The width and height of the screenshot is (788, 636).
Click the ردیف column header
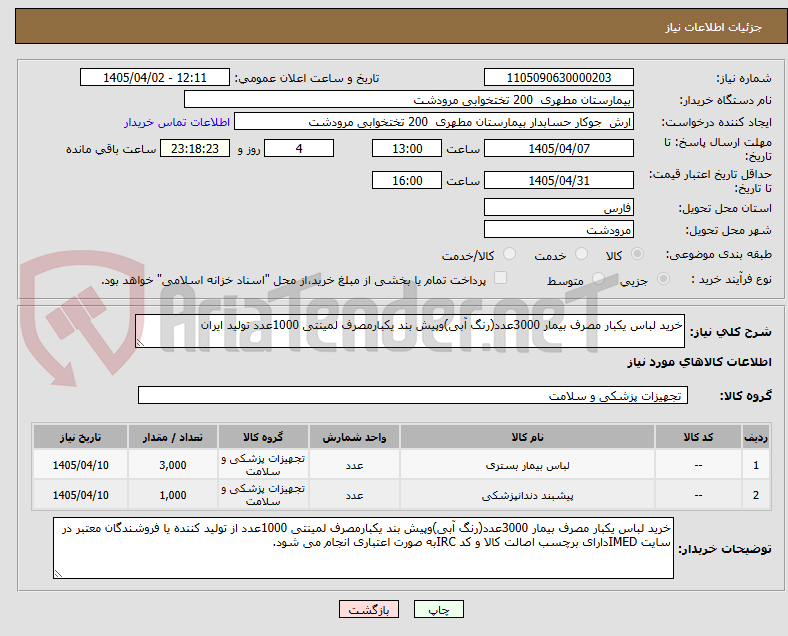click(x=755, y=437)
